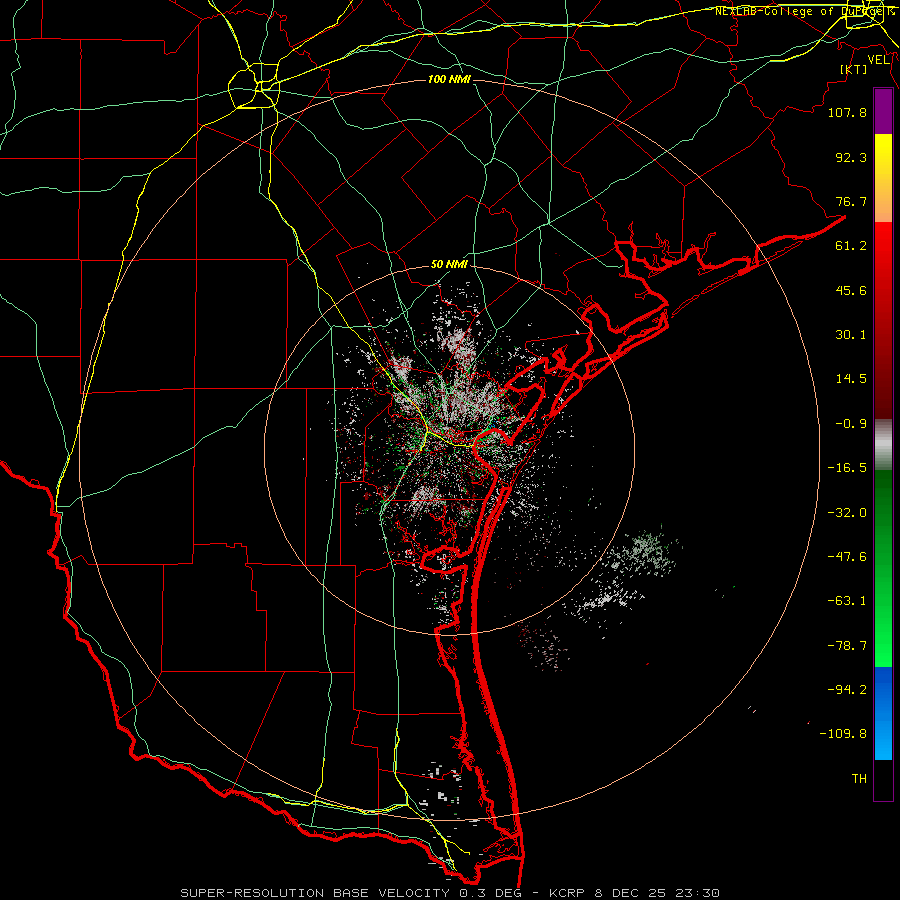The image size is (900, 900).
Task: Click the -47.6 legend value
Action: [847, 557]
